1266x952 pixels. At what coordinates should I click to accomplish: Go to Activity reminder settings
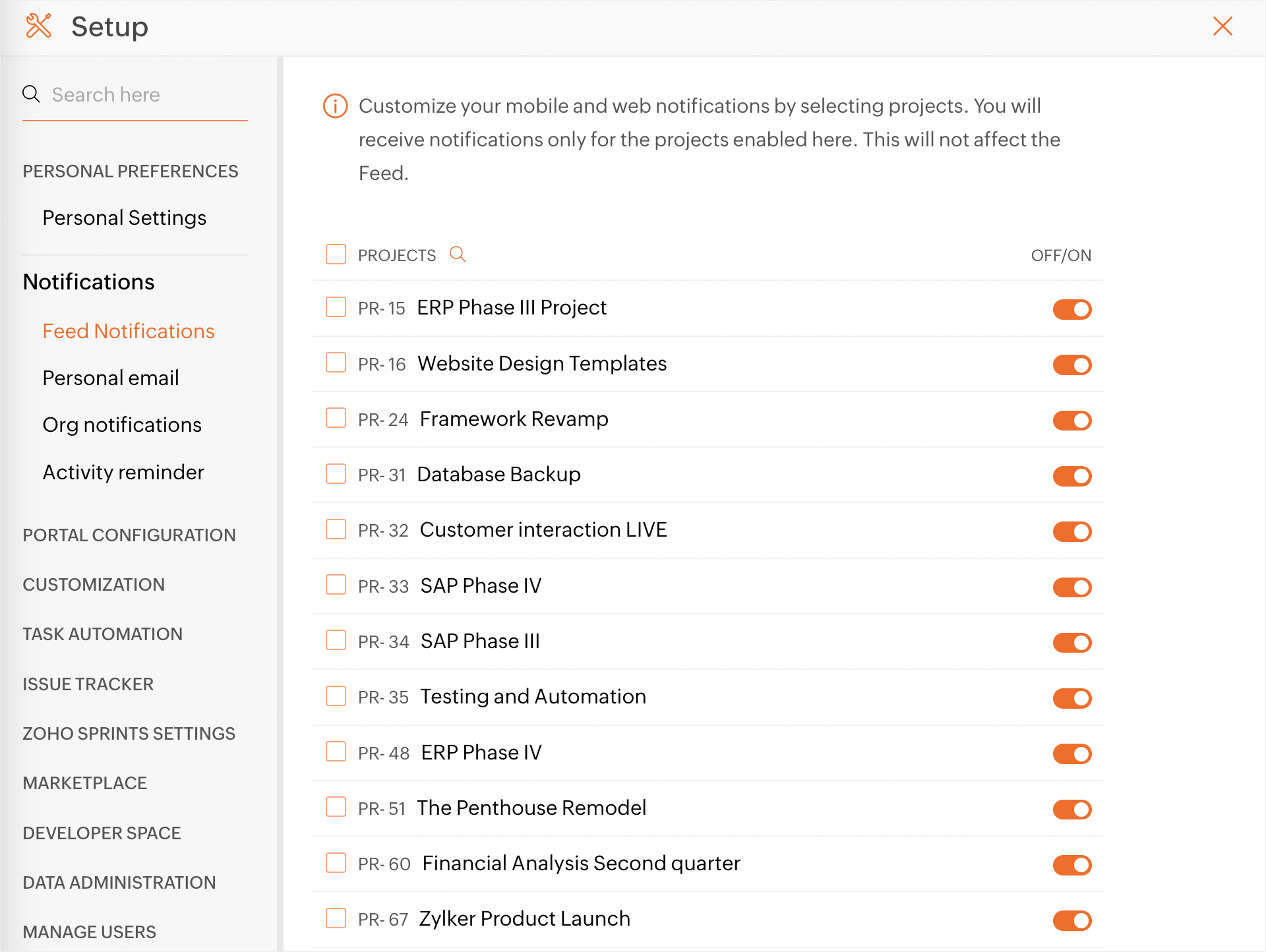pyautogui.click(x=123, y=473)
